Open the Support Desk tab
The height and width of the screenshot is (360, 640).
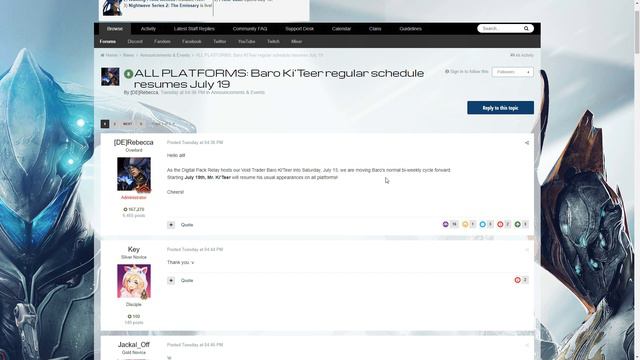[x=300, y=29]
